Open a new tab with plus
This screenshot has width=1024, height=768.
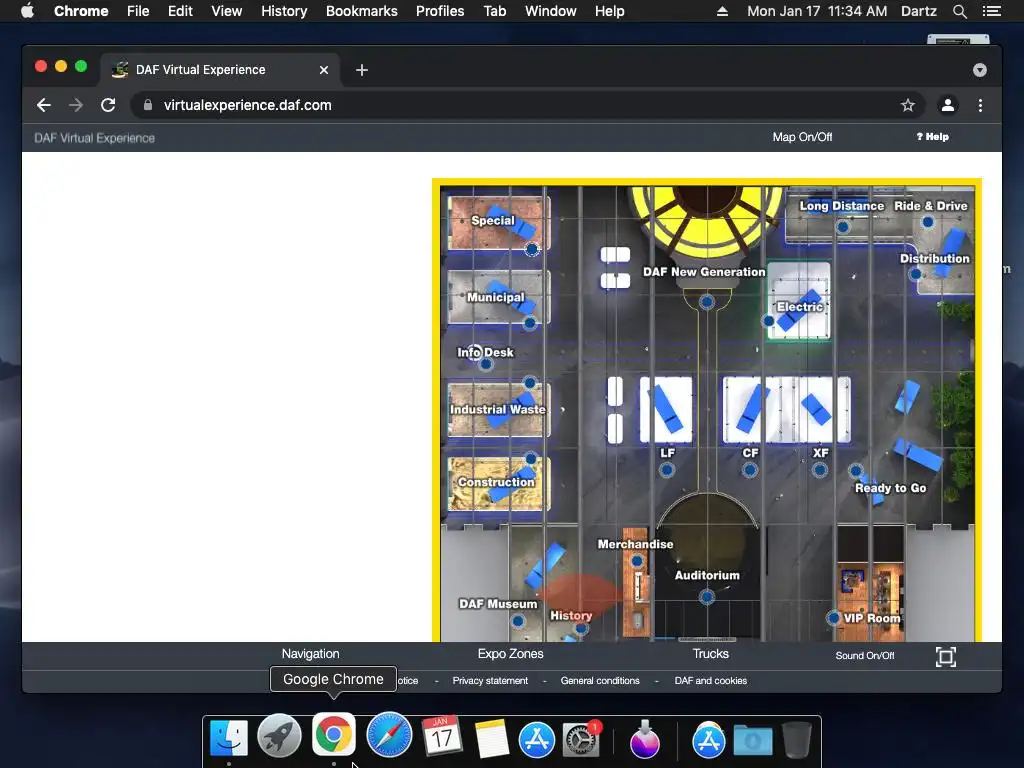(362, 70)
